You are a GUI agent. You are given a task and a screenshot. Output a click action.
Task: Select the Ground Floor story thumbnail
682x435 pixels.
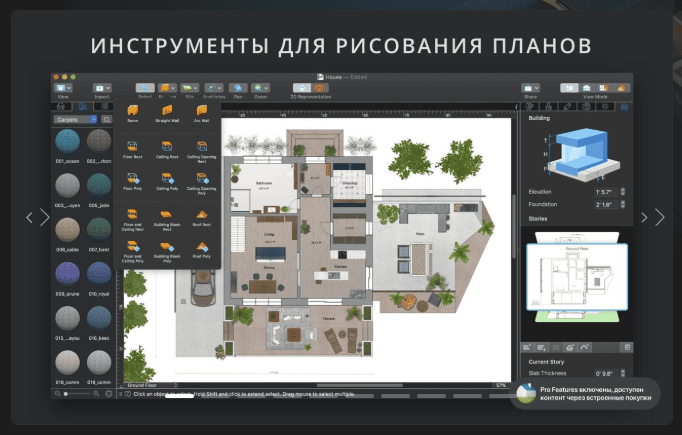click(577, 277)
